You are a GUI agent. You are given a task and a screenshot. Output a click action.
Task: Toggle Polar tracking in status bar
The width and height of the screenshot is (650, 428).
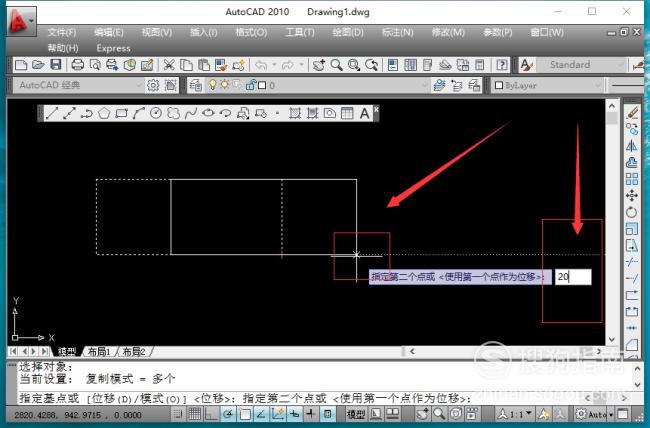(228, 413)
